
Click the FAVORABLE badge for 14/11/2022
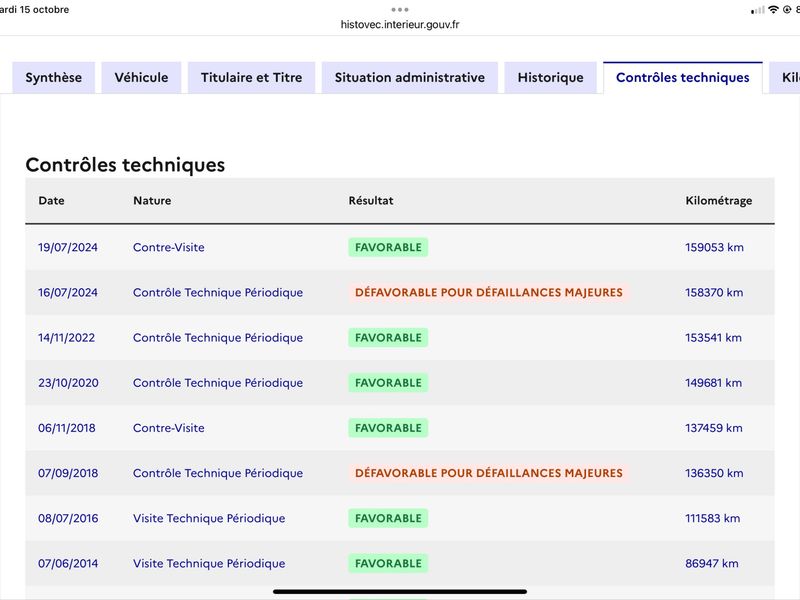(x=388, y=338)
